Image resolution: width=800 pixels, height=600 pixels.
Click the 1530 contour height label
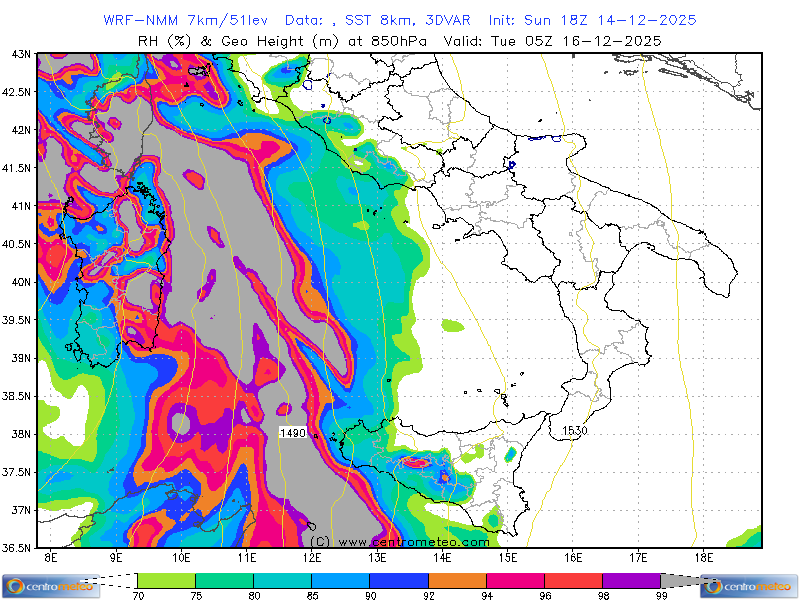574,431
